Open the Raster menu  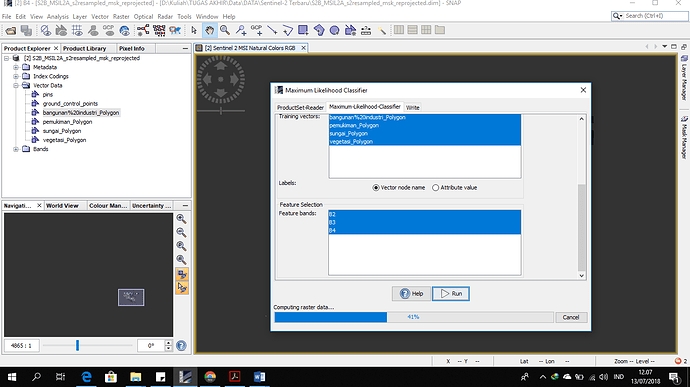[x=121, y=17]
